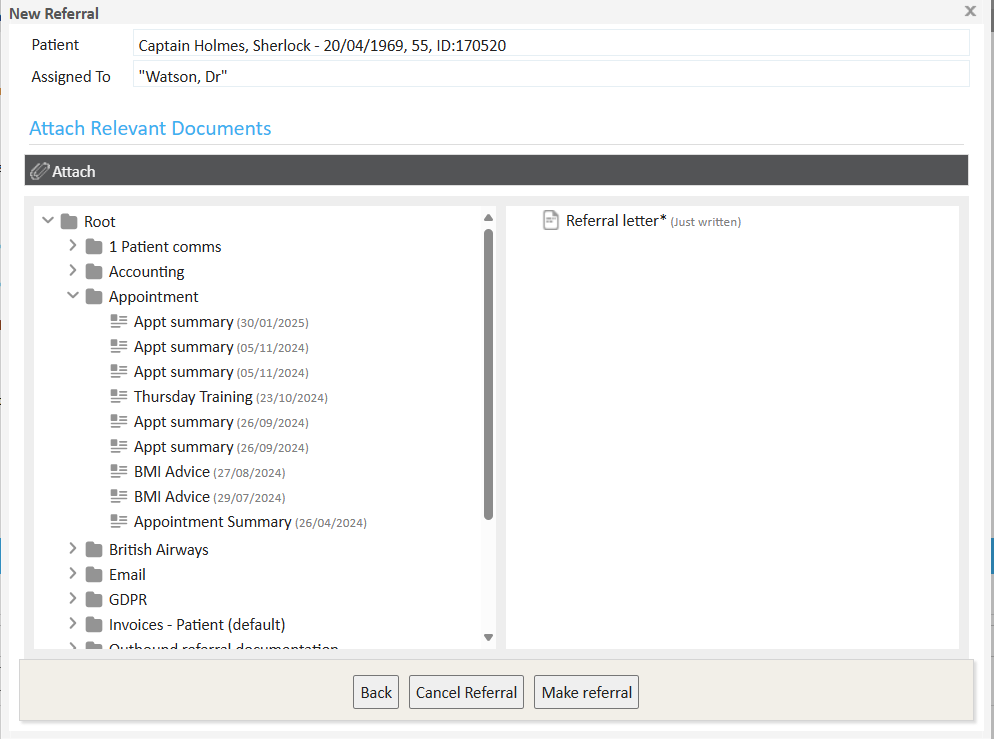Click the Assigned To input field
The image size is (994, 739).
[550, 75]
